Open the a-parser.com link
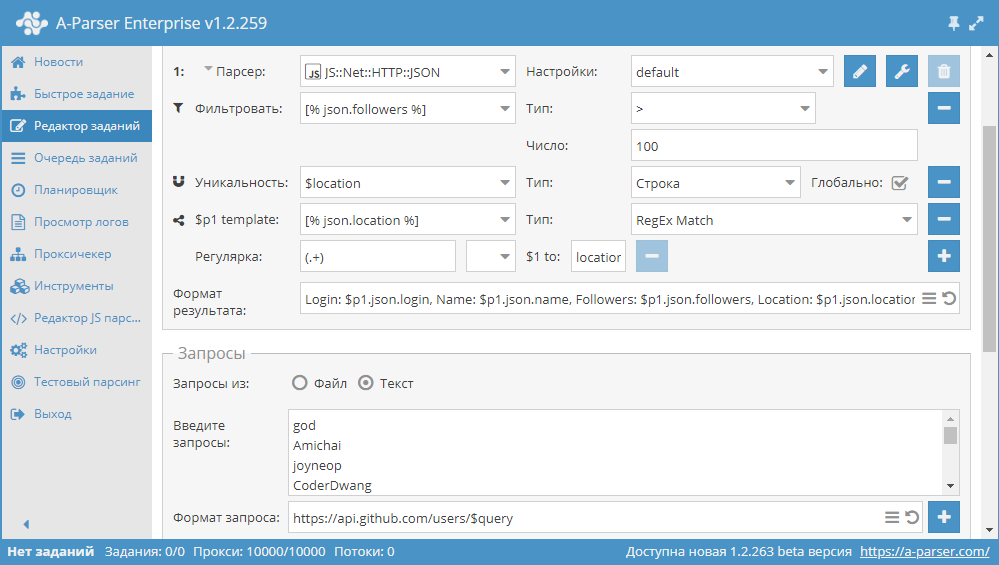The height and width of the screenshot is (565, 999). click(925, 552)
